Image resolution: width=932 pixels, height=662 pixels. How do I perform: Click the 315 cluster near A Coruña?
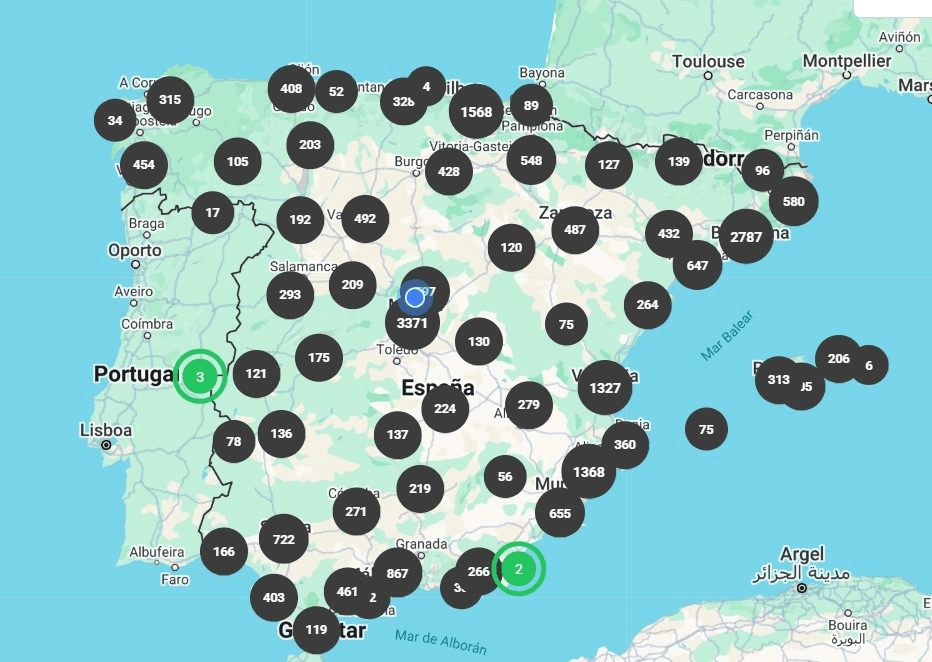[x=170, y=99]
